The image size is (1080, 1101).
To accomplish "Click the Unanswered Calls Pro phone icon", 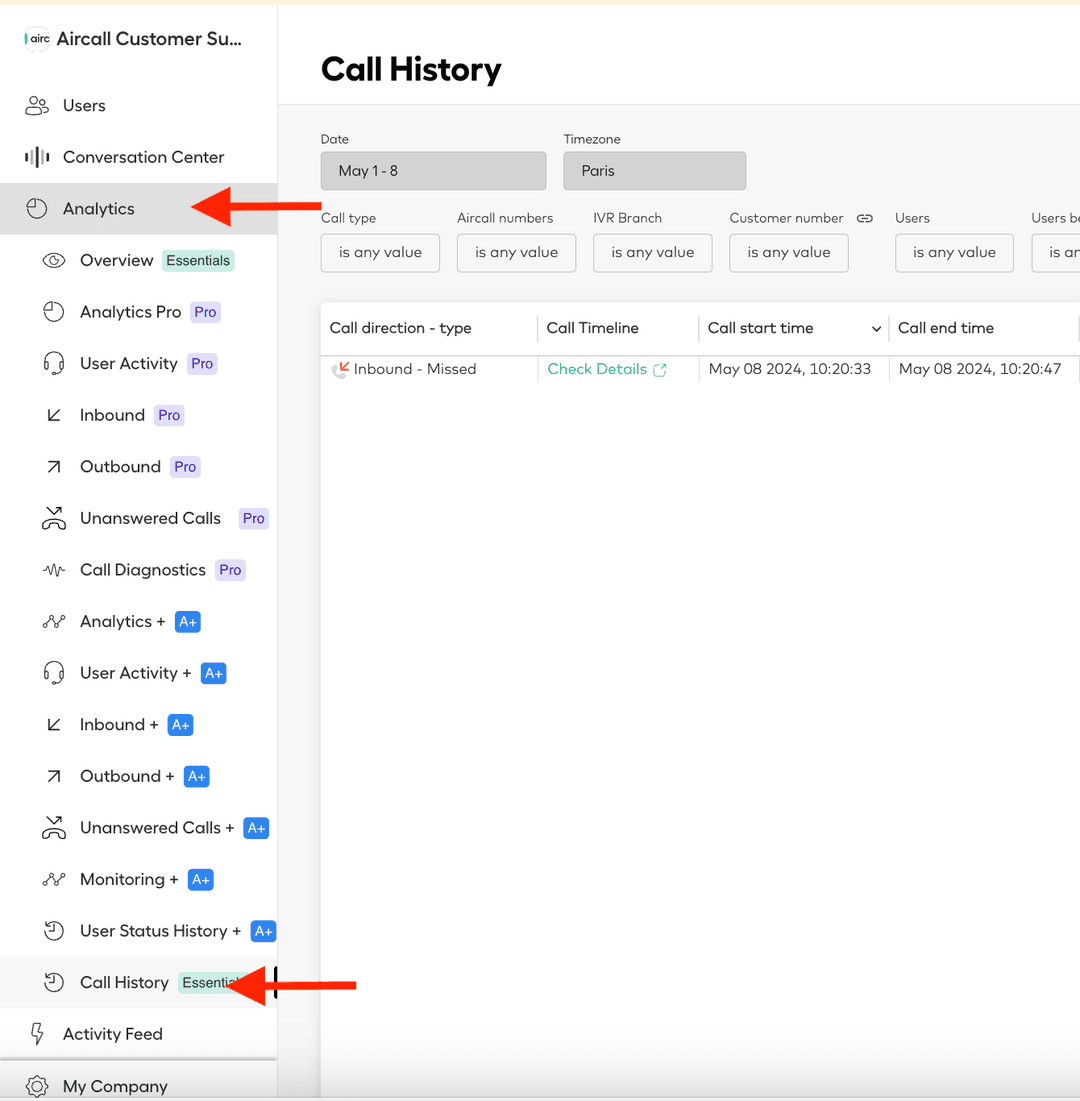I will 54,519.
